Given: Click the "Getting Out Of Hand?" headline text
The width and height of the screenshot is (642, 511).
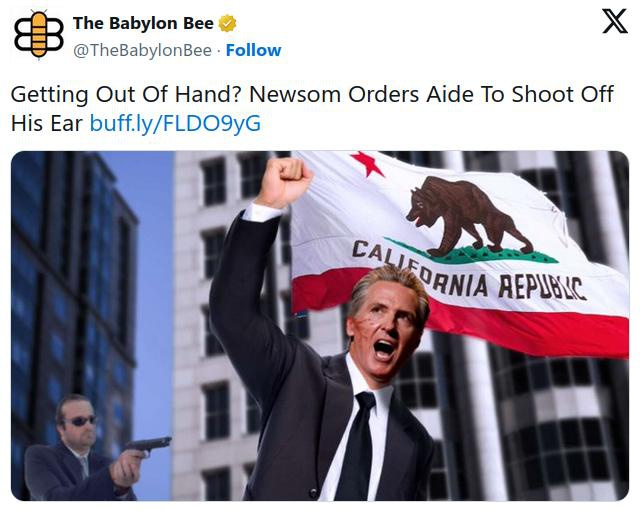Looking at the screenshot, I should (x=127, y=95).
